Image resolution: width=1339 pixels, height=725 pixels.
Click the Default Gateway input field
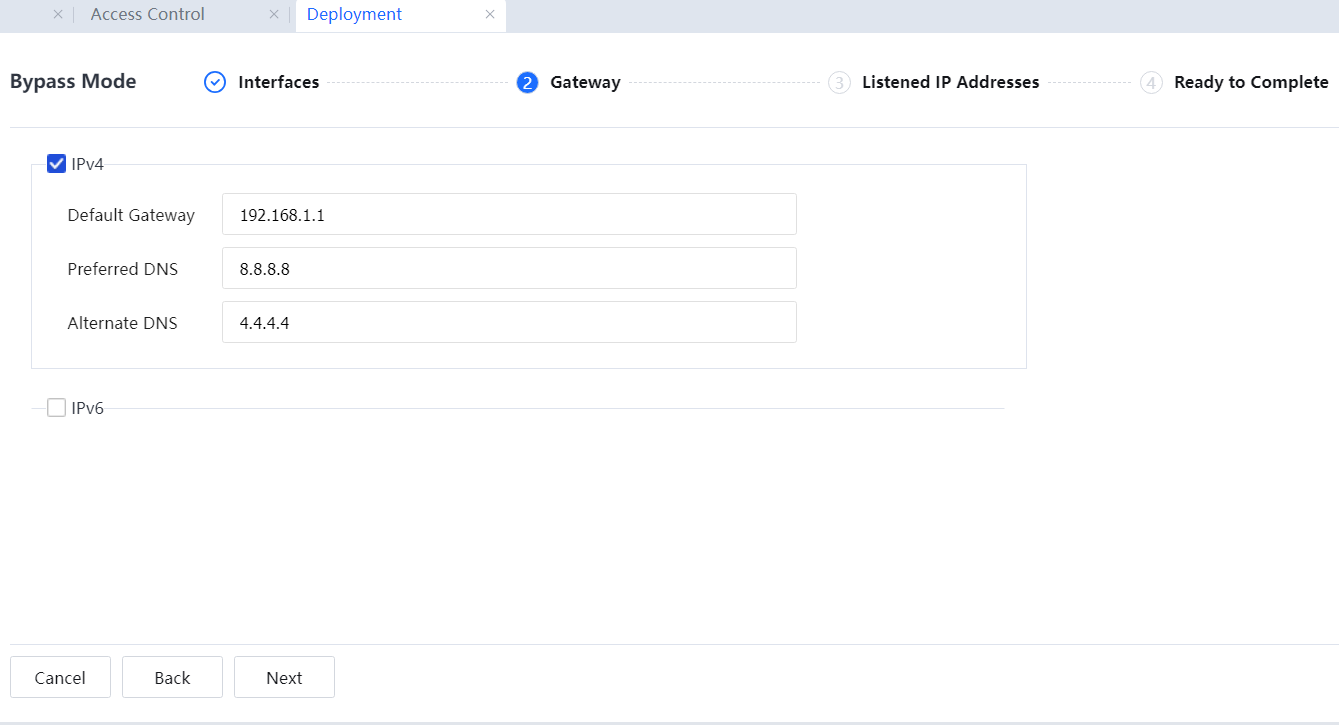509,215
